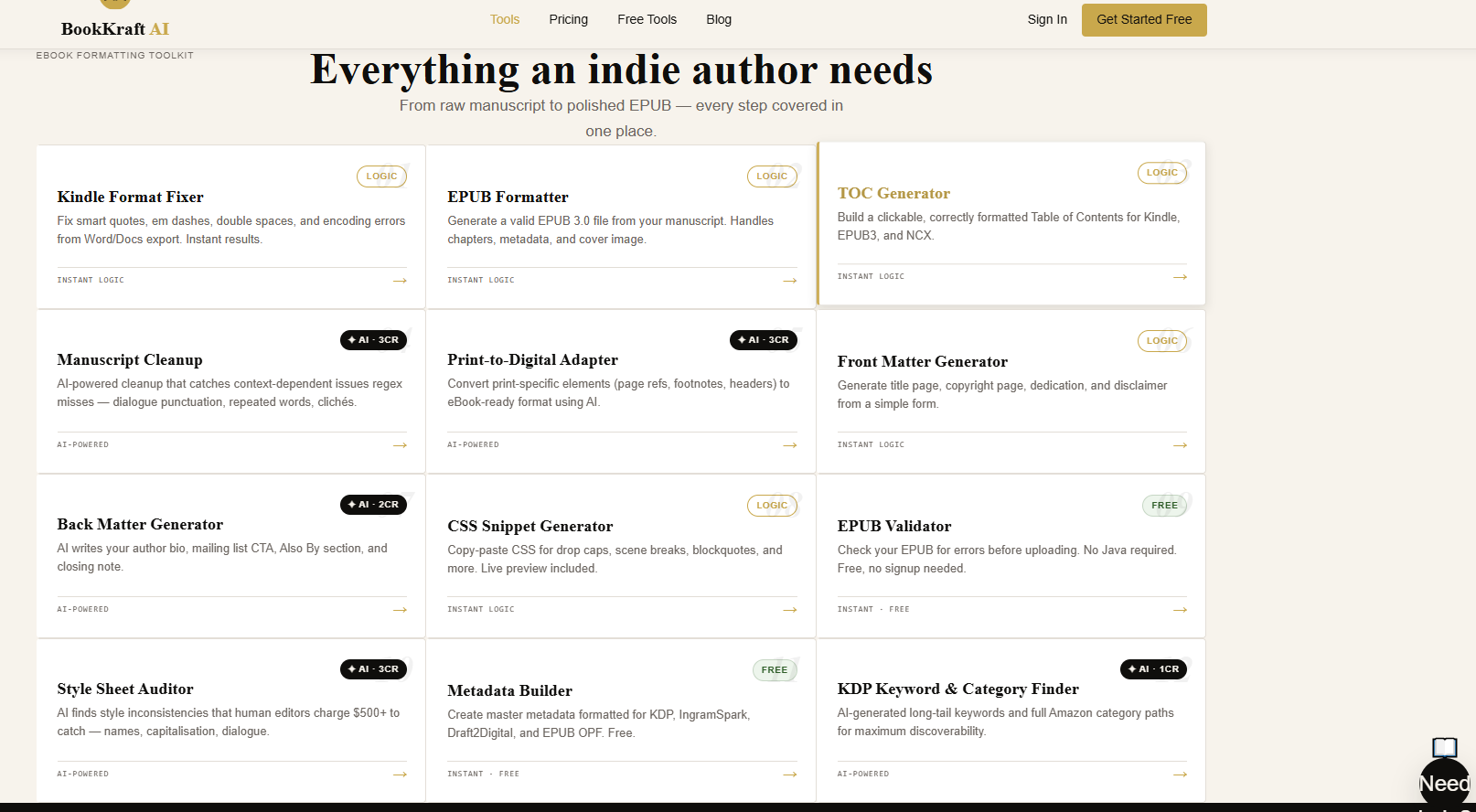Click the 'Need' help bubble

[1445, 784]
